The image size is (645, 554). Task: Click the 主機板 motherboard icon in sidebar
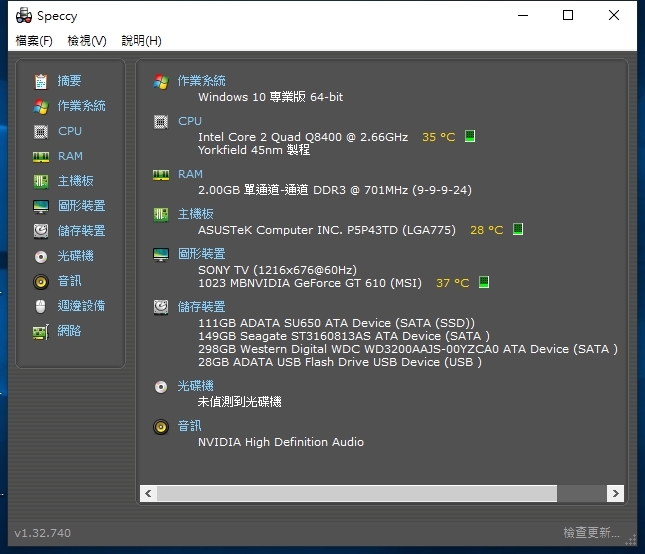(41, 181)
